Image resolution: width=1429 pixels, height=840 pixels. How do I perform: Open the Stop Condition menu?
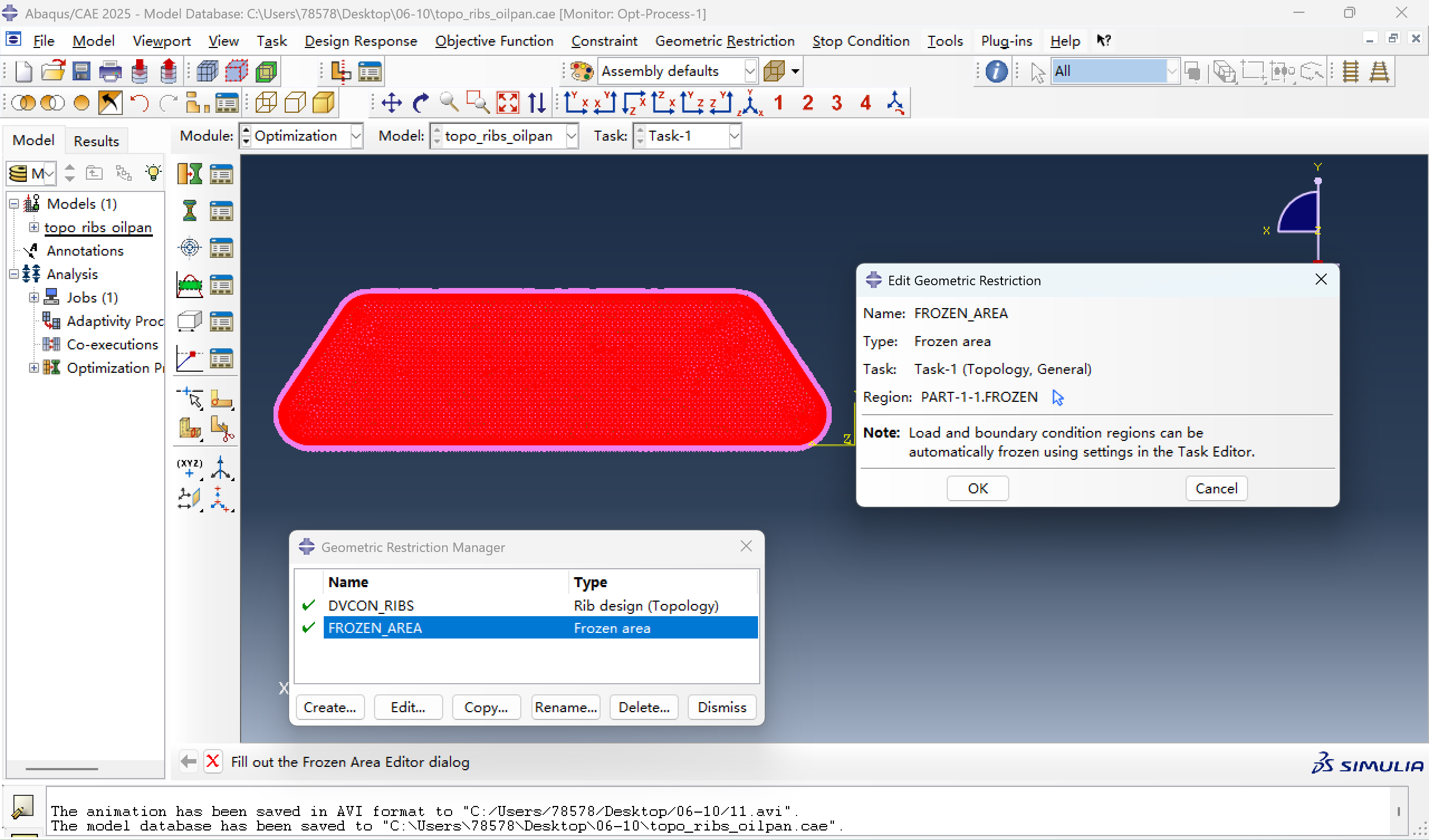tap(861, 41)
